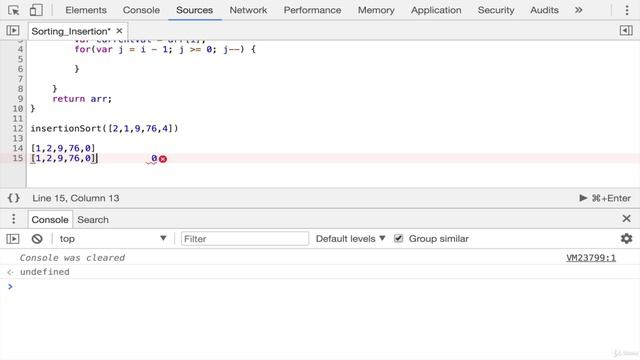Select the drawer Console tab
The width and height of the screenshot is (640, 360).
[x=50, y=220]
